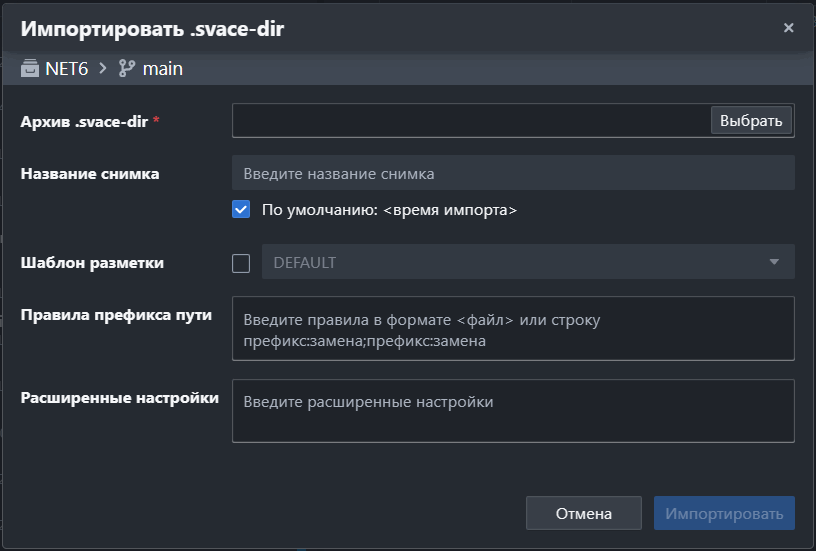The height and width of the screenshot is (551, 816).
Task: Click the blue Импортировать button
Action: point(724,513)
